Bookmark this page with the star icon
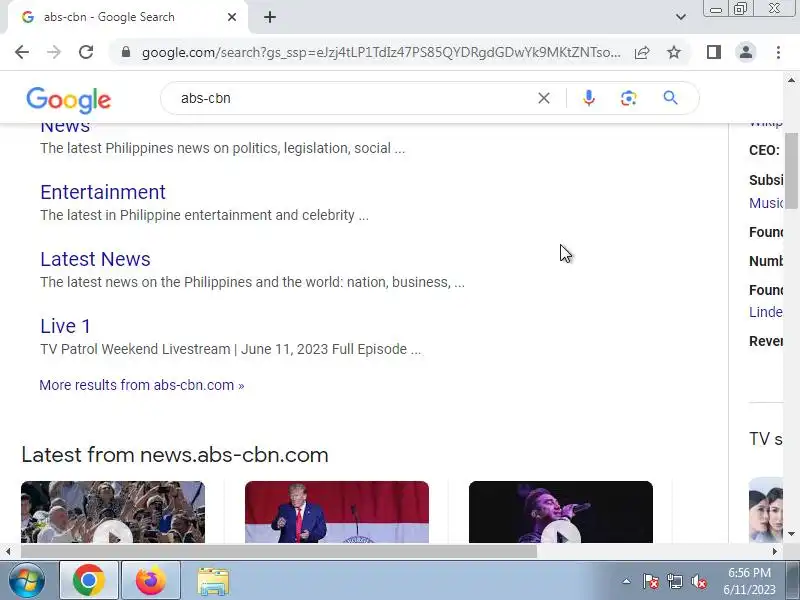Image resolution: width=800 pixels, height=600 pixels. 674,52
